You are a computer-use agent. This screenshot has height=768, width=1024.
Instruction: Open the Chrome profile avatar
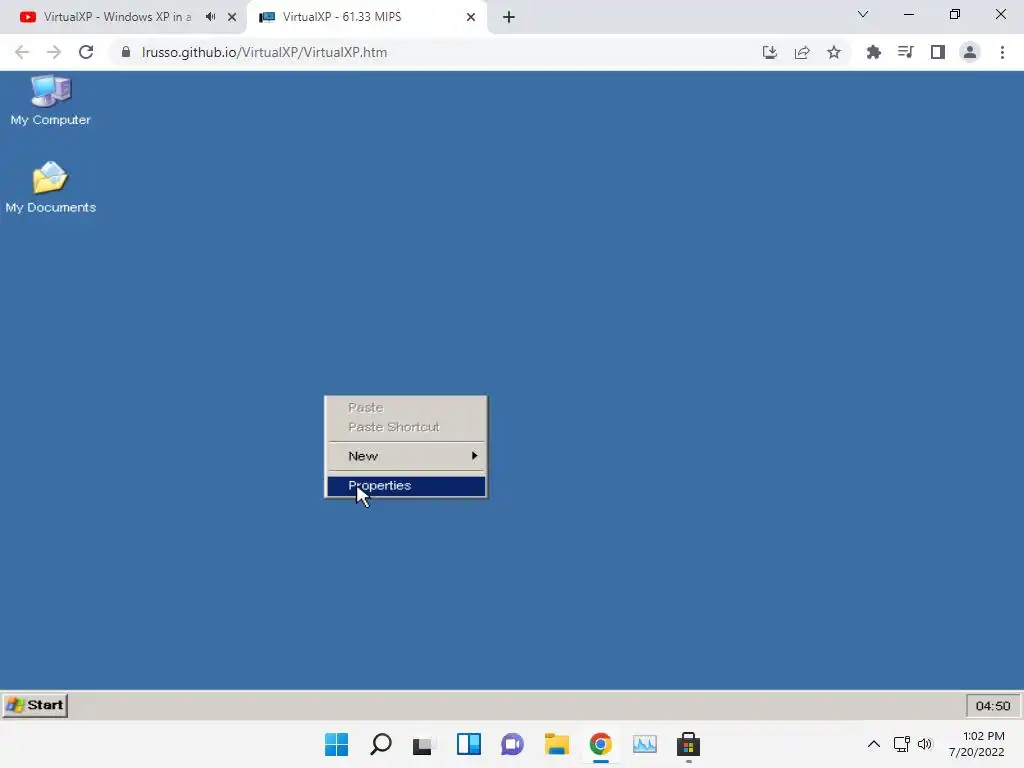(x=970, y=52)
